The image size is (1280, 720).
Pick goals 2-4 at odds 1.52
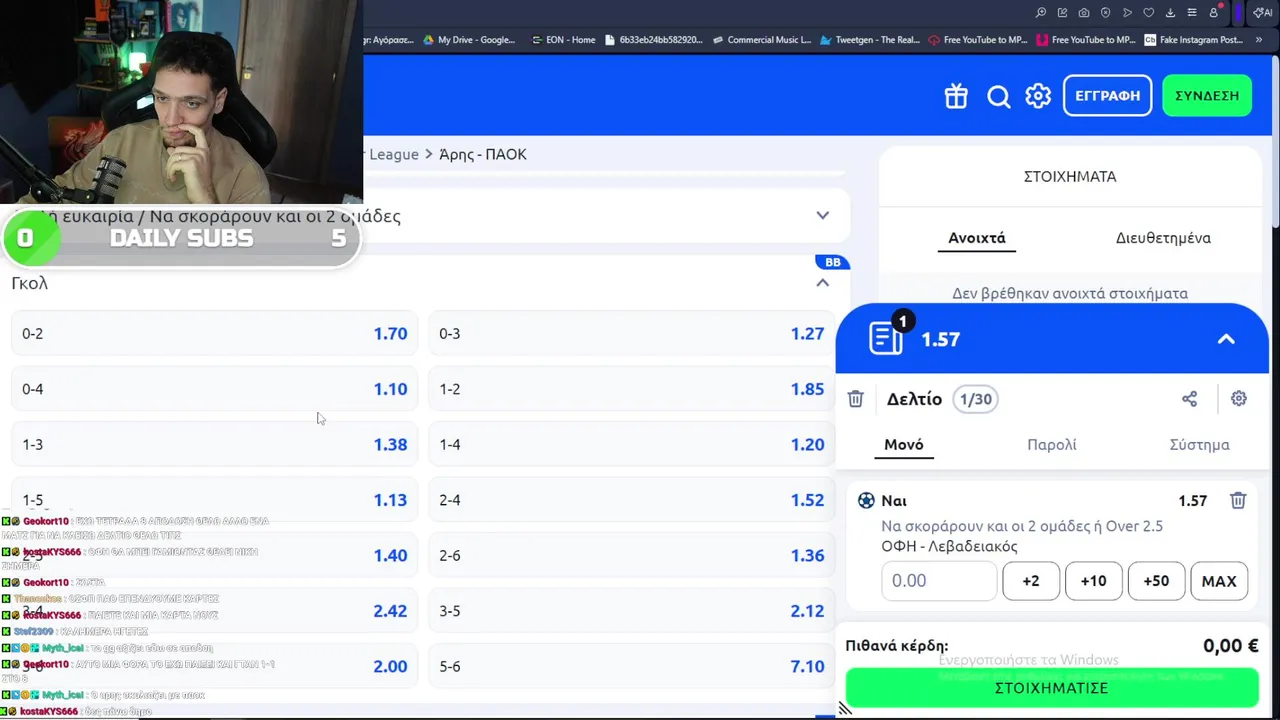point(632,500)
